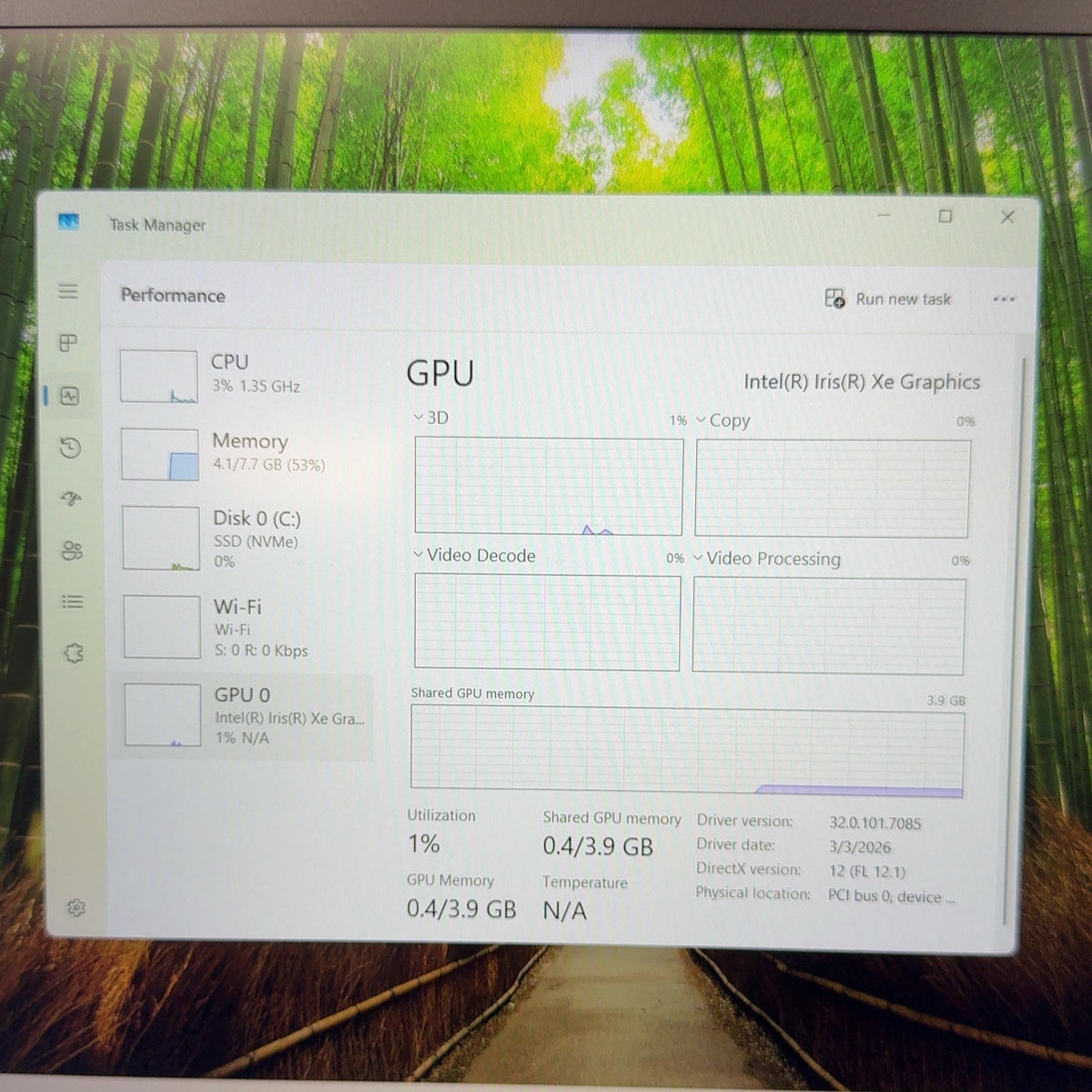Screen dimensions: 1092x1092
Task: Click the GPU Memory 0.4/3.9 GB value
Action: pyautogui.click(x=461, y=909)
